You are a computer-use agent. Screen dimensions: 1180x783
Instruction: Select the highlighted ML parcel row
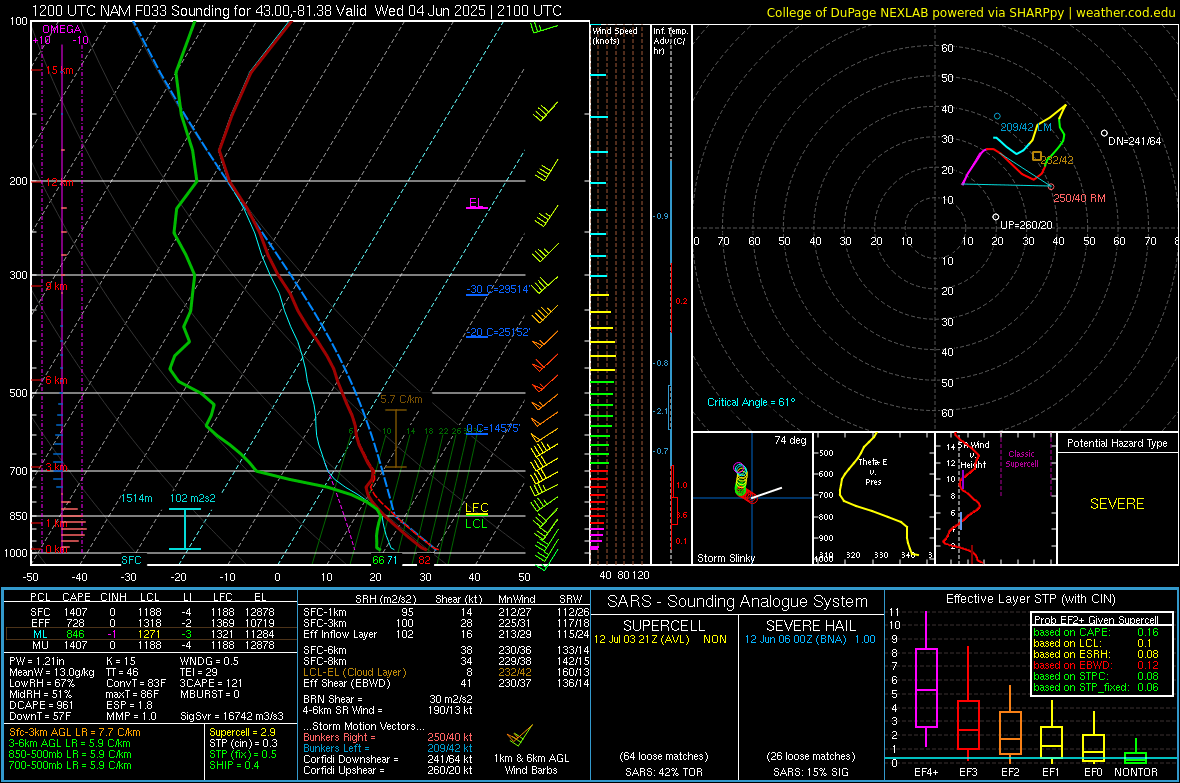151,634
